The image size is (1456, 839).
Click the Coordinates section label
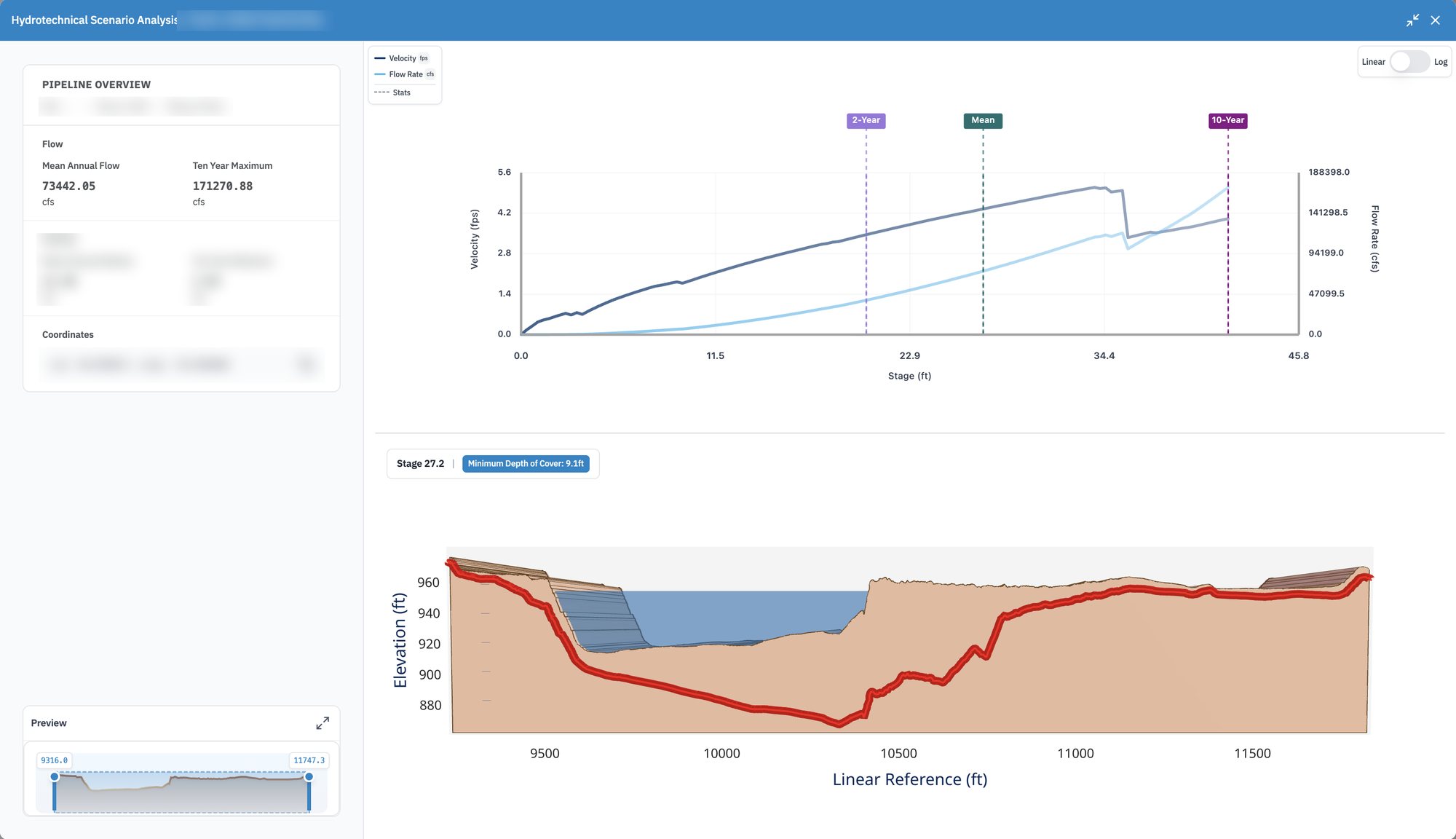[x=68, y=335]
